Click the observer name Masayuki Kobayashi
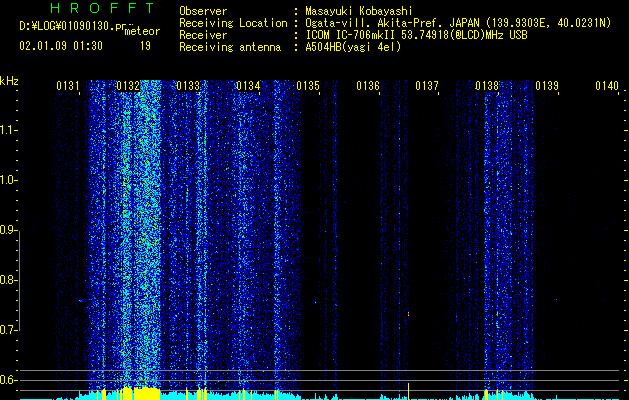Screen dimensions: 629x400 [x=359, y=11]
